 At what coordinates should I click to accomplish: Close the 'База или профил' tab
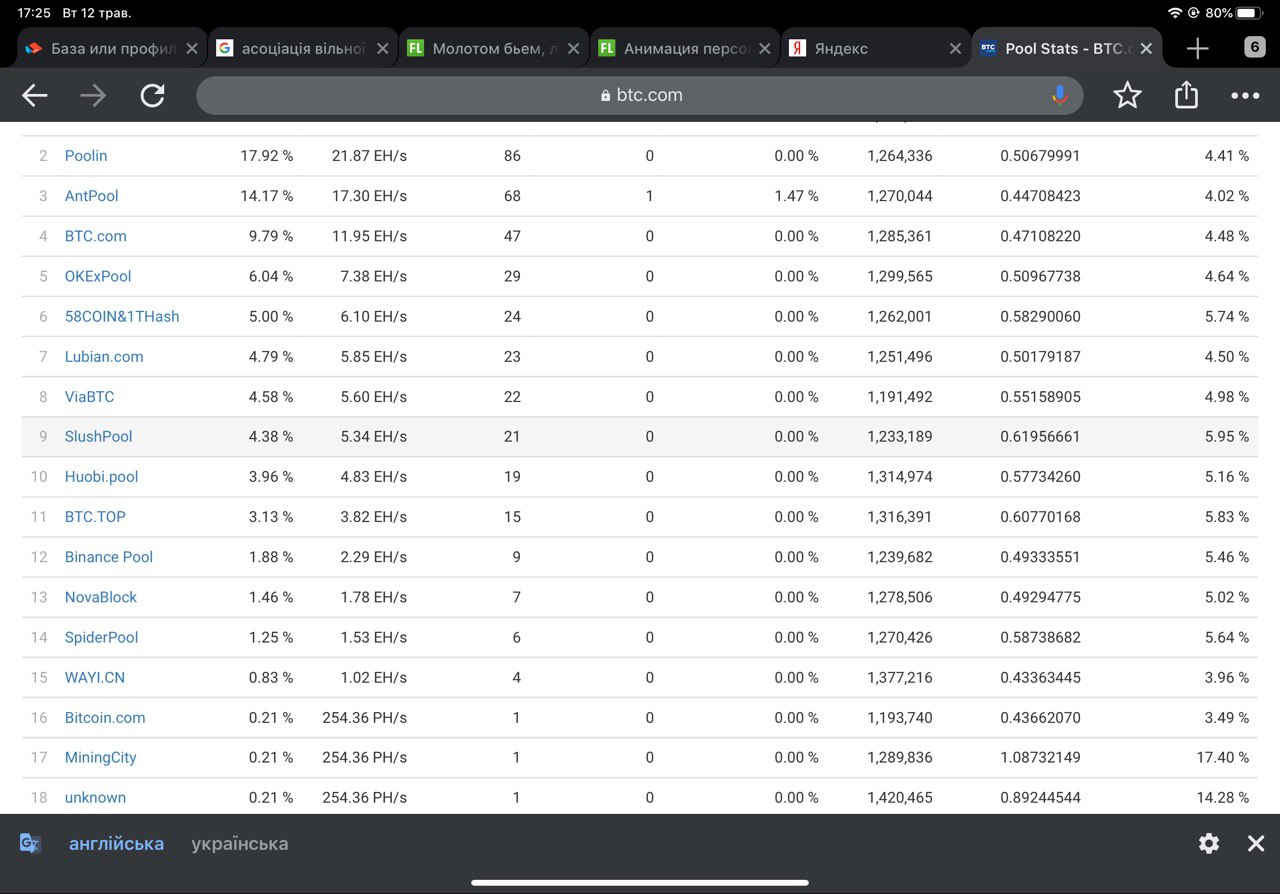[x=192, y=48]
